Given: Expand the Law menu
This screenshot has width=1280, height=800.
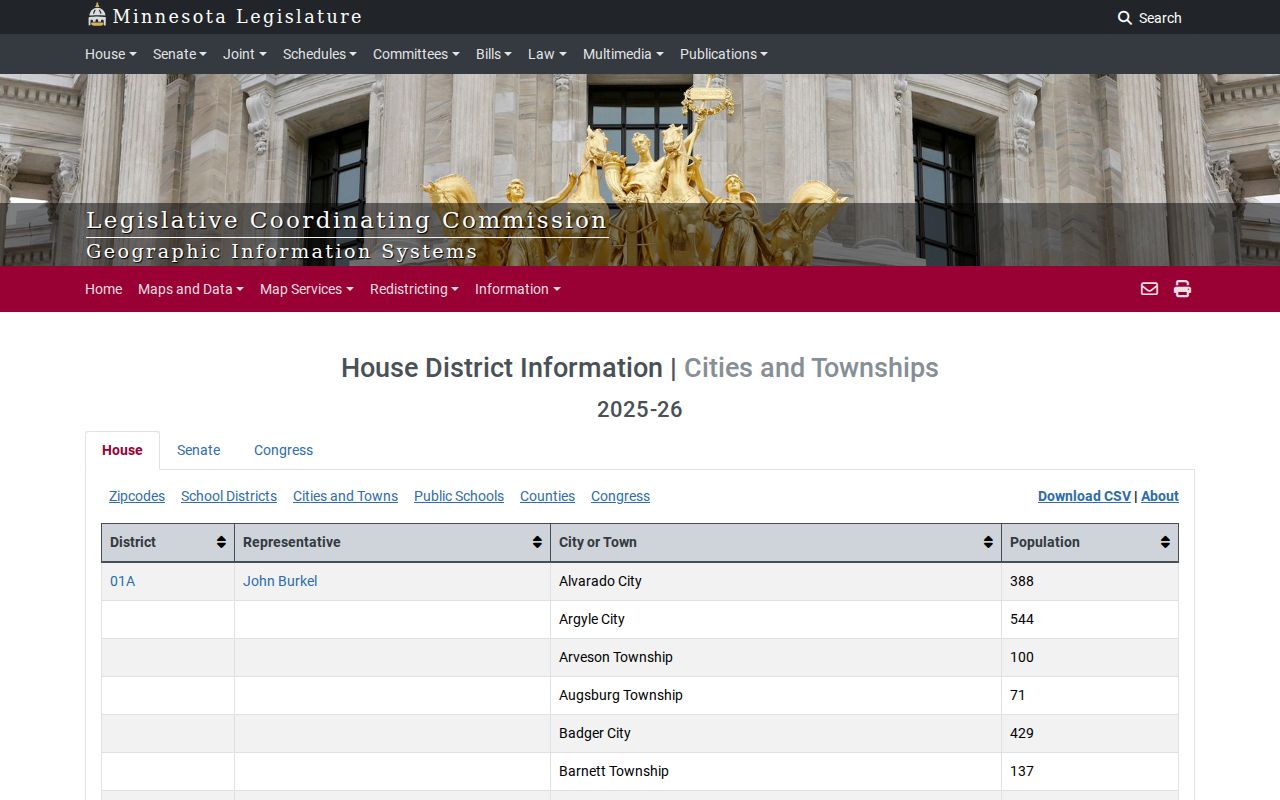Looking at the screenshot, I should point(547,54).
